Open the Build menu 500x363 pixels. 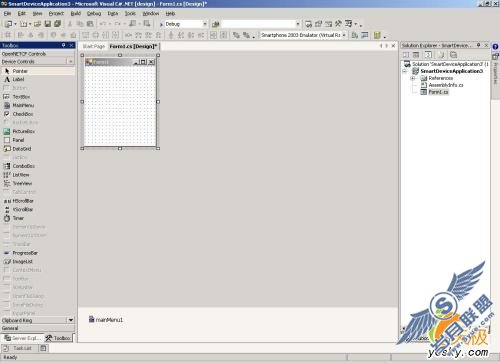[x=76, y=13]
